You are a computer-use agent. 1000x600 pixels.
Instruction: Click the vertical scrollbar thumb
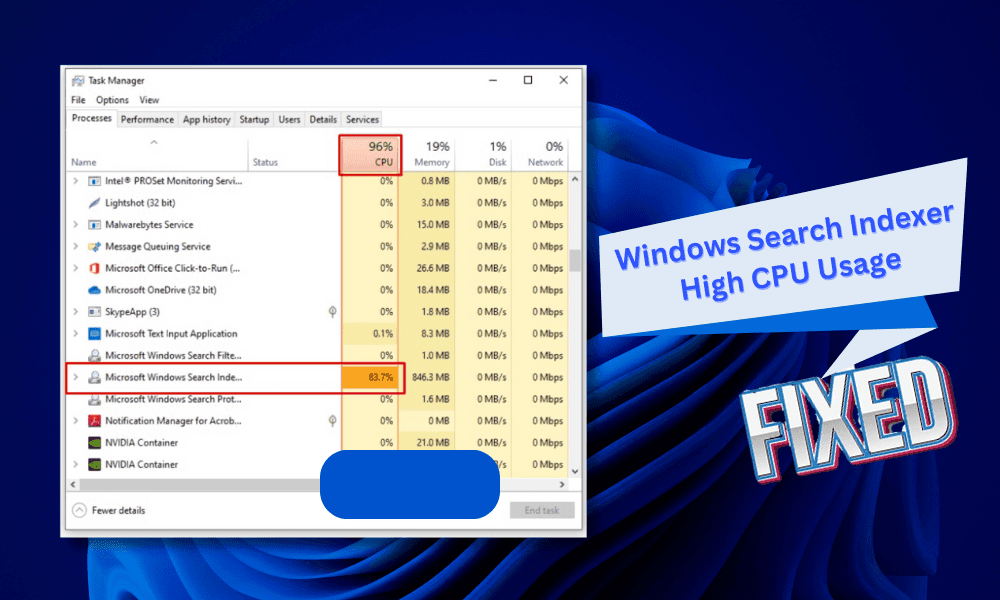pyautogui.click(x=575, y=260)
